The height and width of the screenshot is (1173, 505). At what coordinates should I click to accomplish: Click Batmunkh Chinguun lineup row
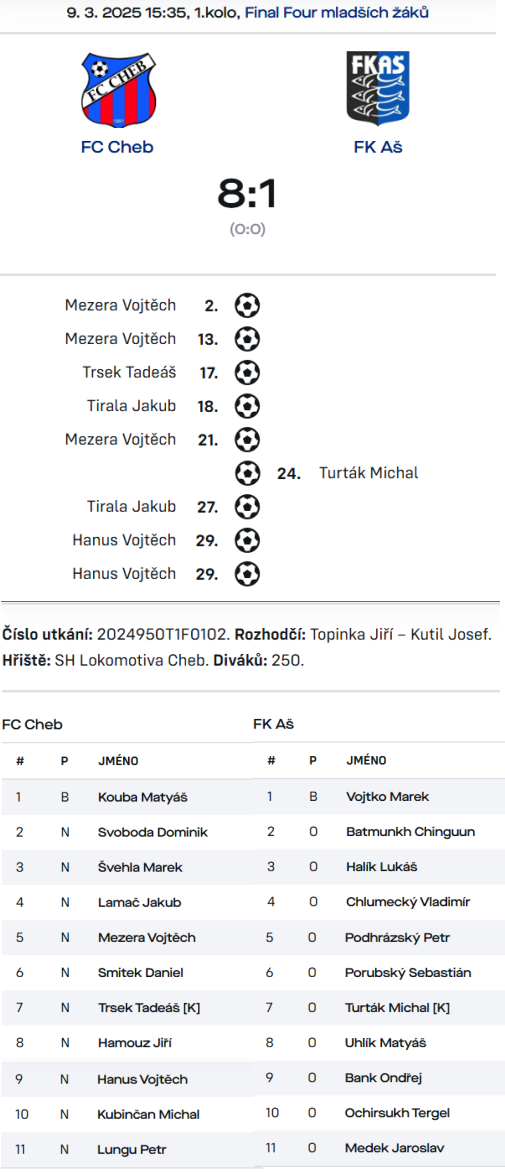(x=379, y=832)
